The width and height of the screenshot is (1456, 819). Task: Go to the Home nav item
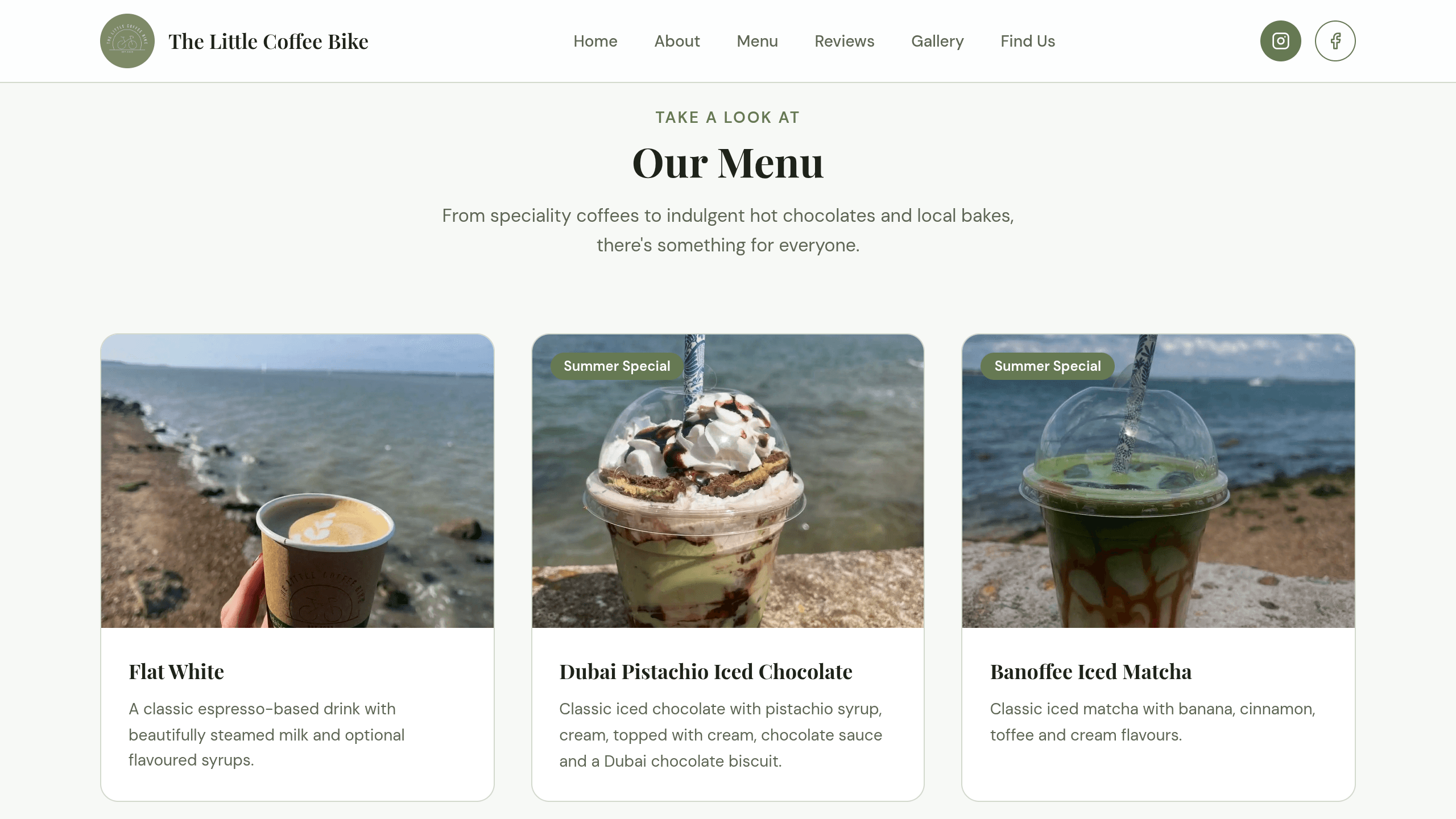pyautogui.click(x=595, y=41)
